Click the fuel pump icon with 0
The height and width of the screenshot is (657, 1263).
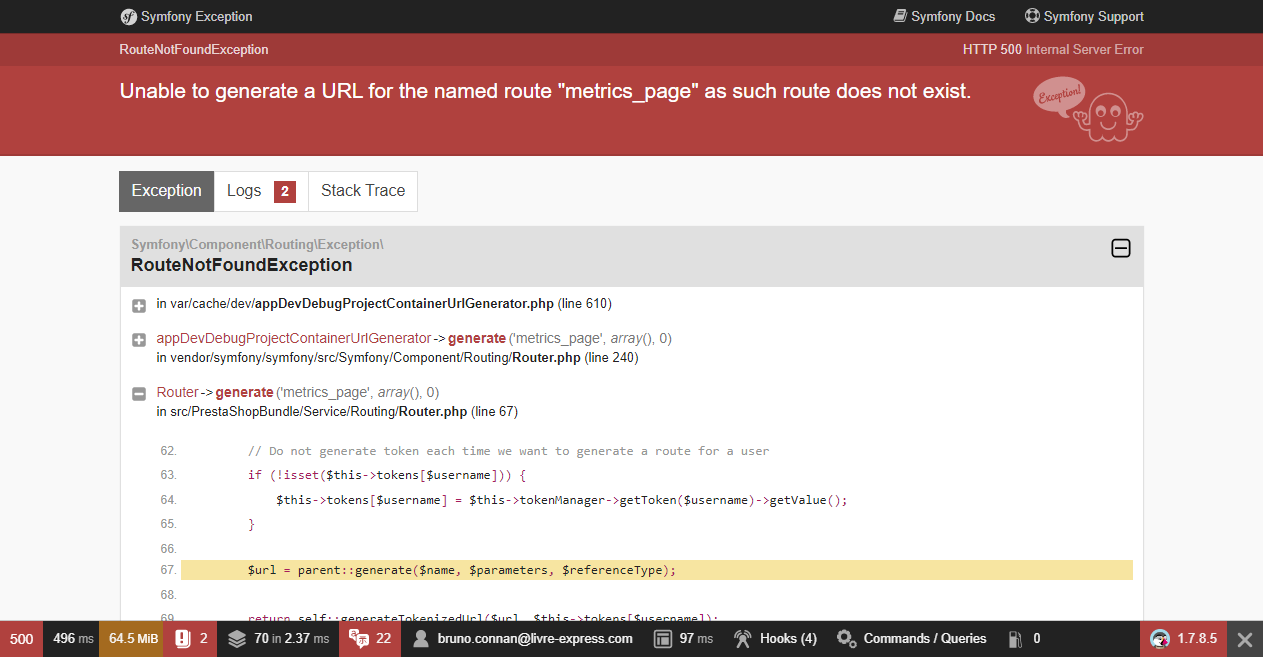(x=1016, y=639)
